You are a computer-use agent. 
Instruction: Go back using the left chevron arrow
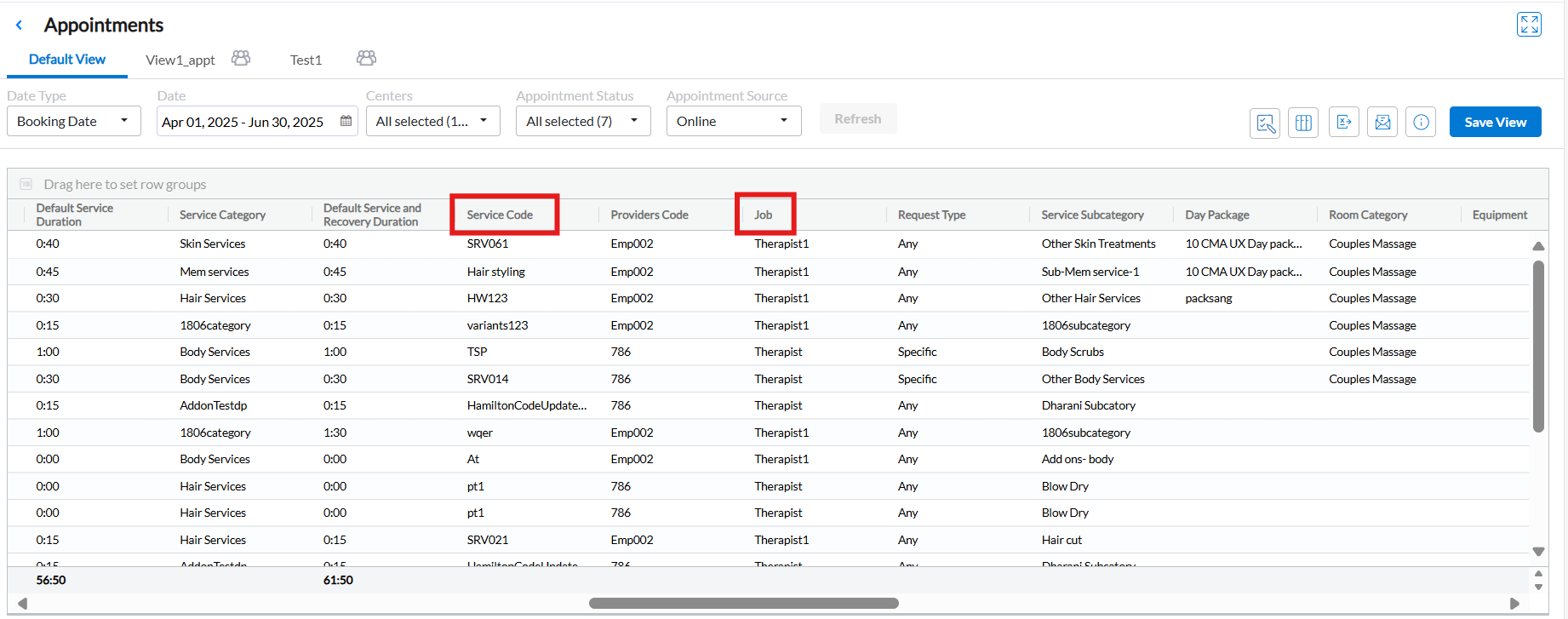pos(19,26)
